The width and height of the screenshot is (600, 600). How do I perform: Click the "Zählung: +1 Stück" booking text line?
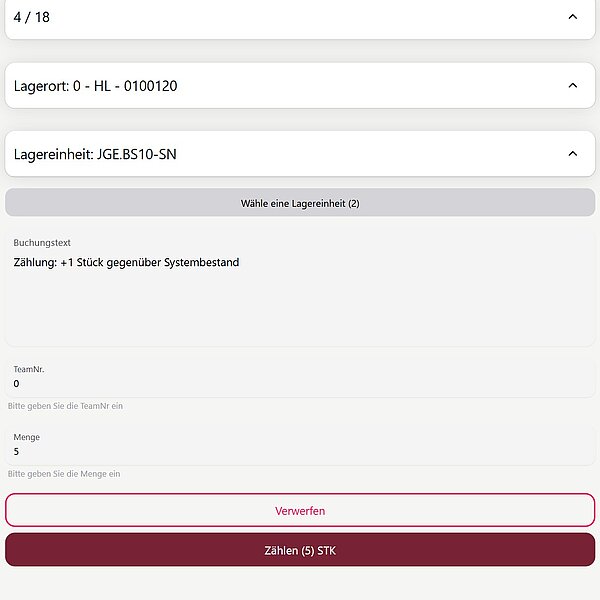[126, 263]
